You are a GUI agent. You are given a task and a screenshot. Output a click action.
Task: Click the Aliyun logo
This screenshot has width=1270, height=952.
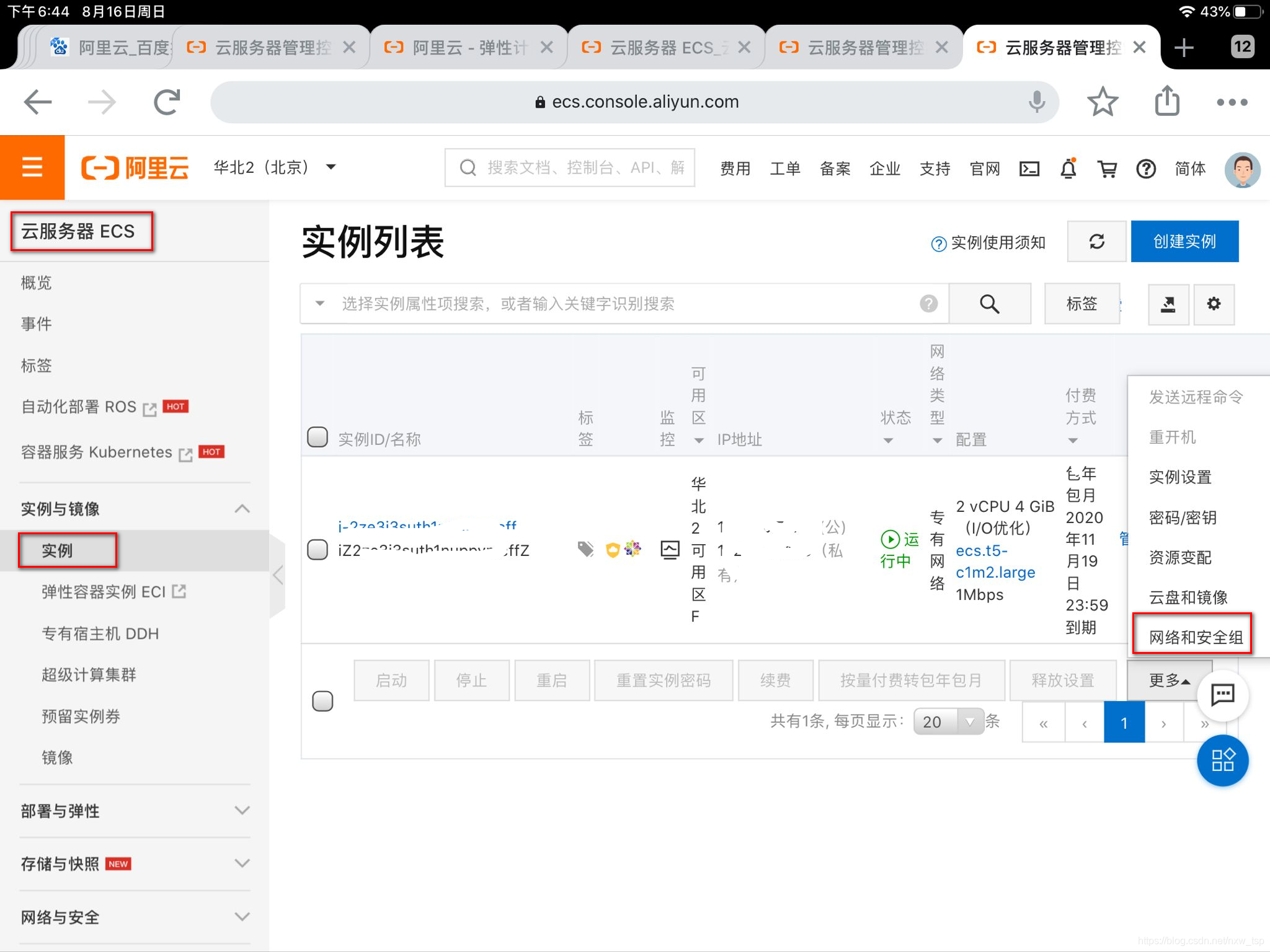point(135,168)
